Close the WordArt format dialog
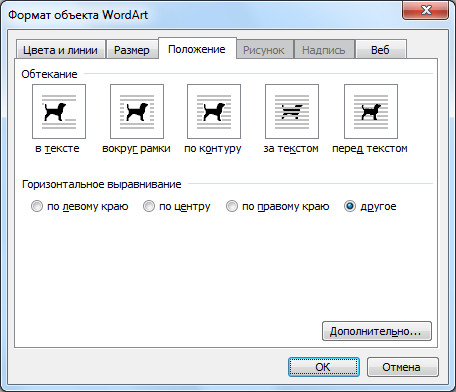456x392 pixels. (425, 11)
